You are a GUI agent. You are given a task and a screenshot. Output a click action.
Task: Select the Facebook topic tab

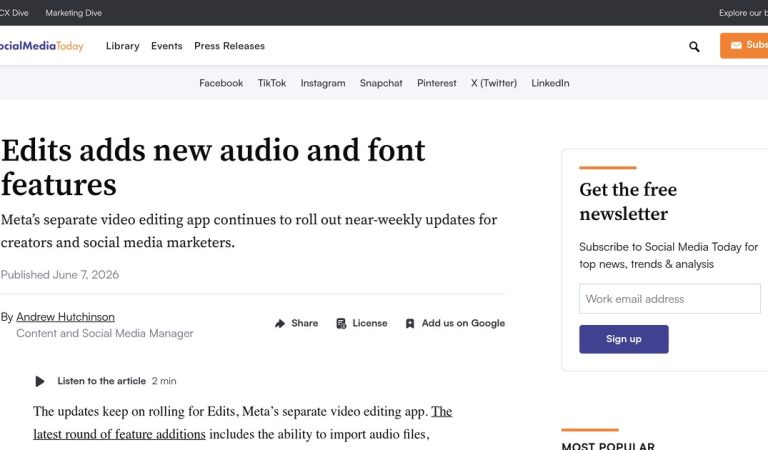click(221, 83)
